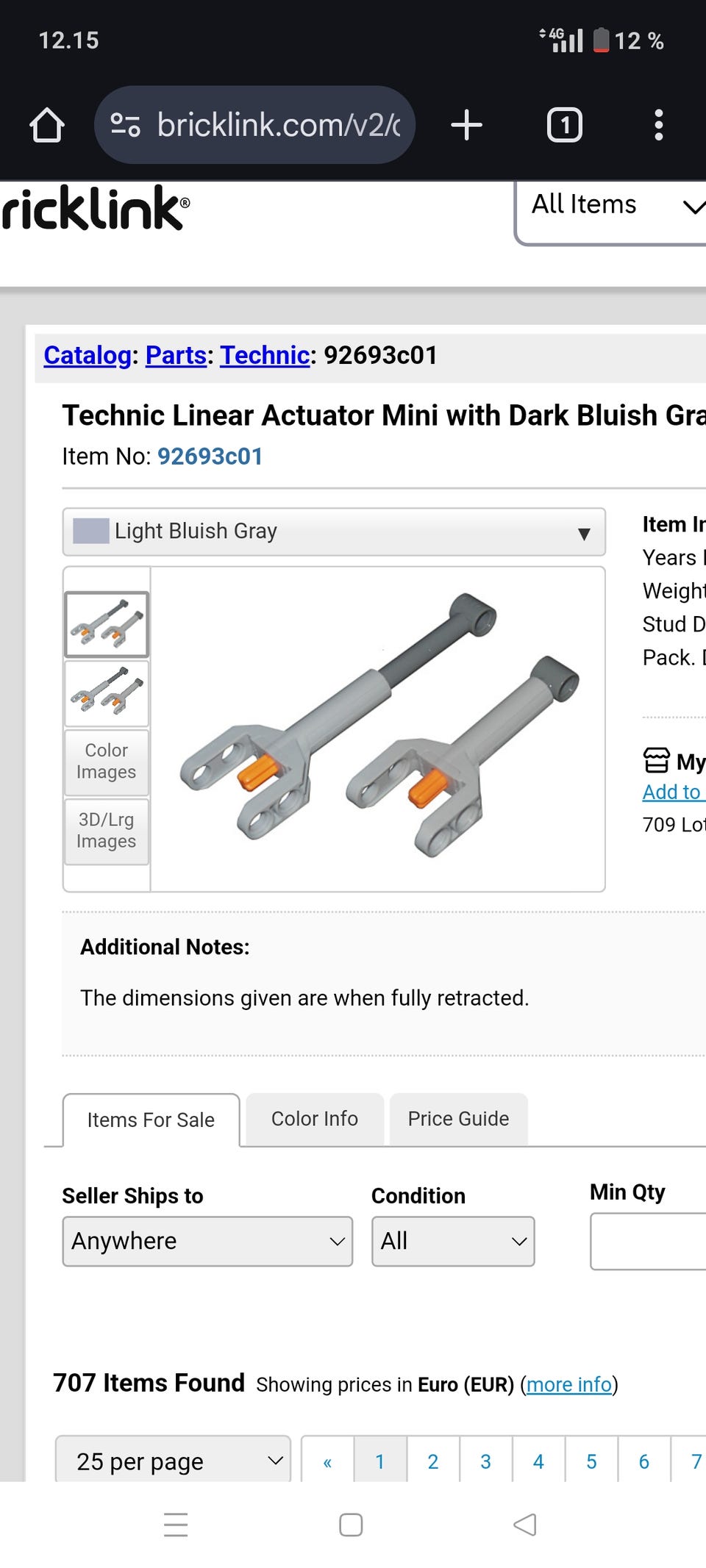Tap the site settings icon in address bar
Viewport: 706px width, 1568px height.
coord(125,125)
